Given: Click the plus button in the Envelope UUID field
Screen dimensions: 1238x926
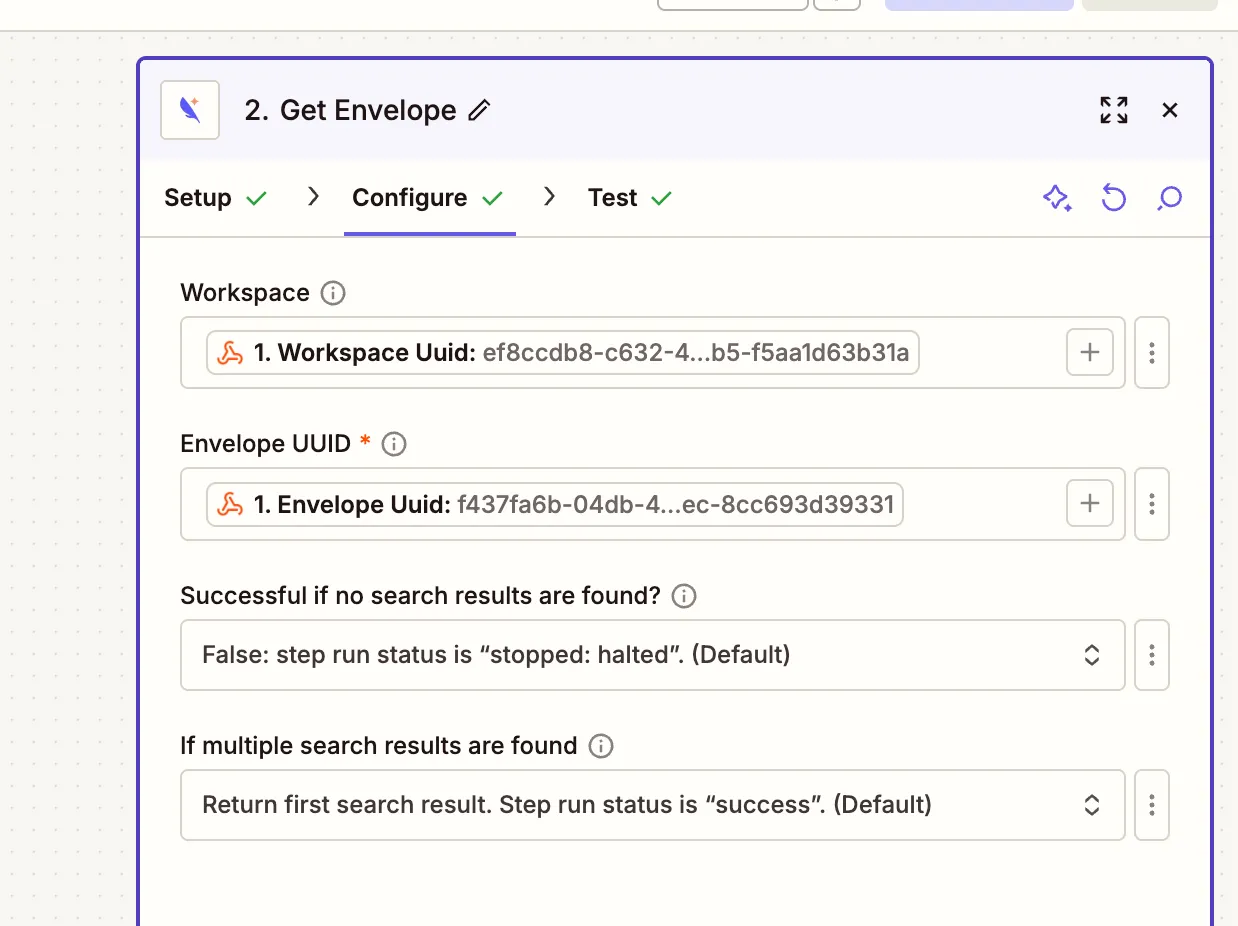Looking at the screenshot, I should [x=1089, y=504].
